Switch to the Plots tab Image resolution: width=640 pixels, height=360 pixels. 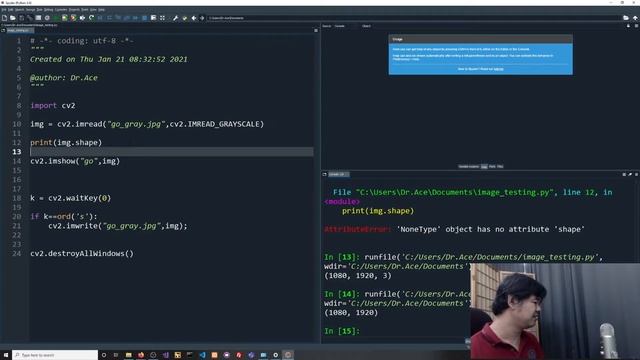click(x=492, y=167)
